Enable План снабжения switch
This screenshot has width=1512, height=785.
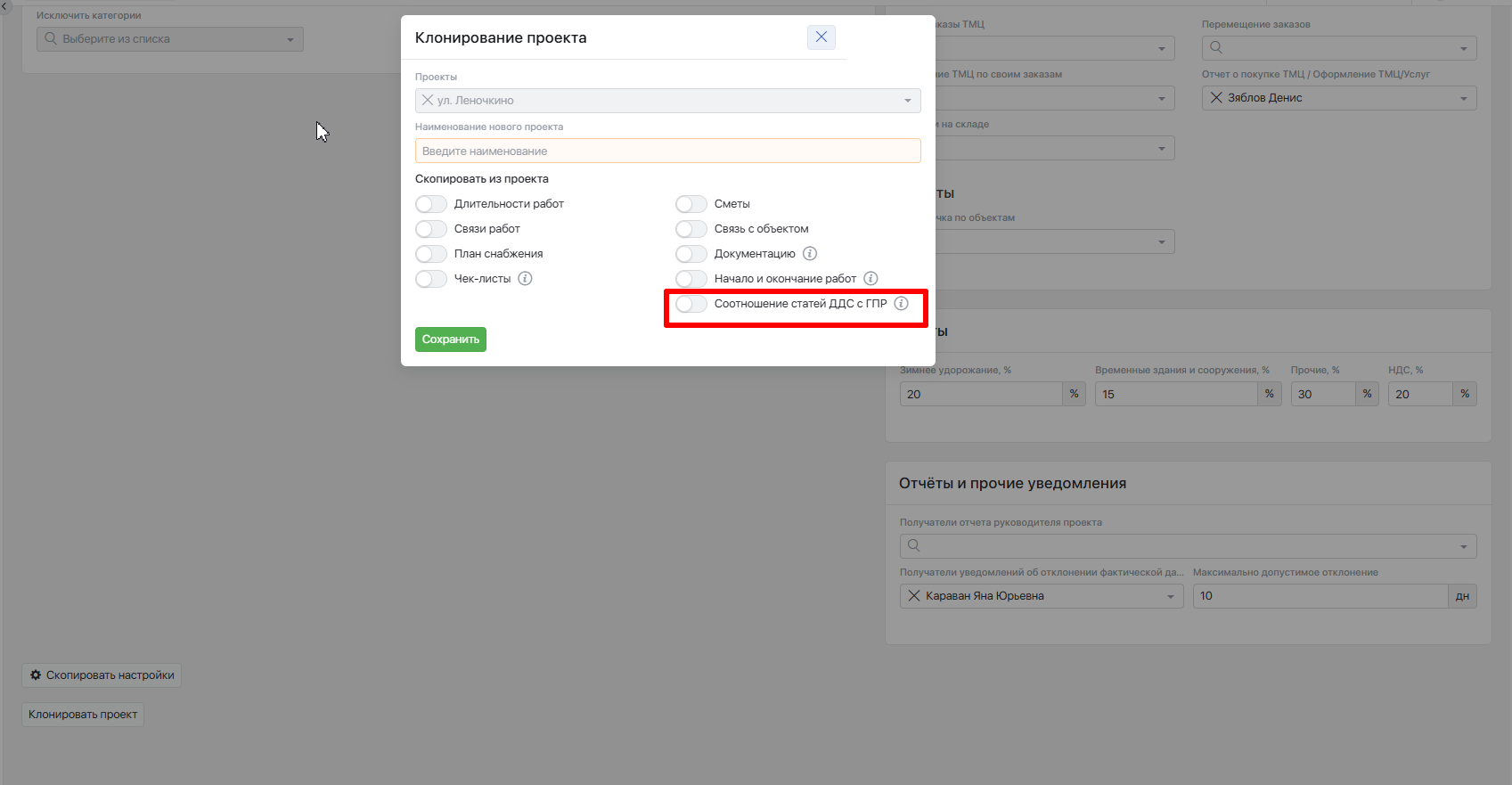click(x=431, y=254)
